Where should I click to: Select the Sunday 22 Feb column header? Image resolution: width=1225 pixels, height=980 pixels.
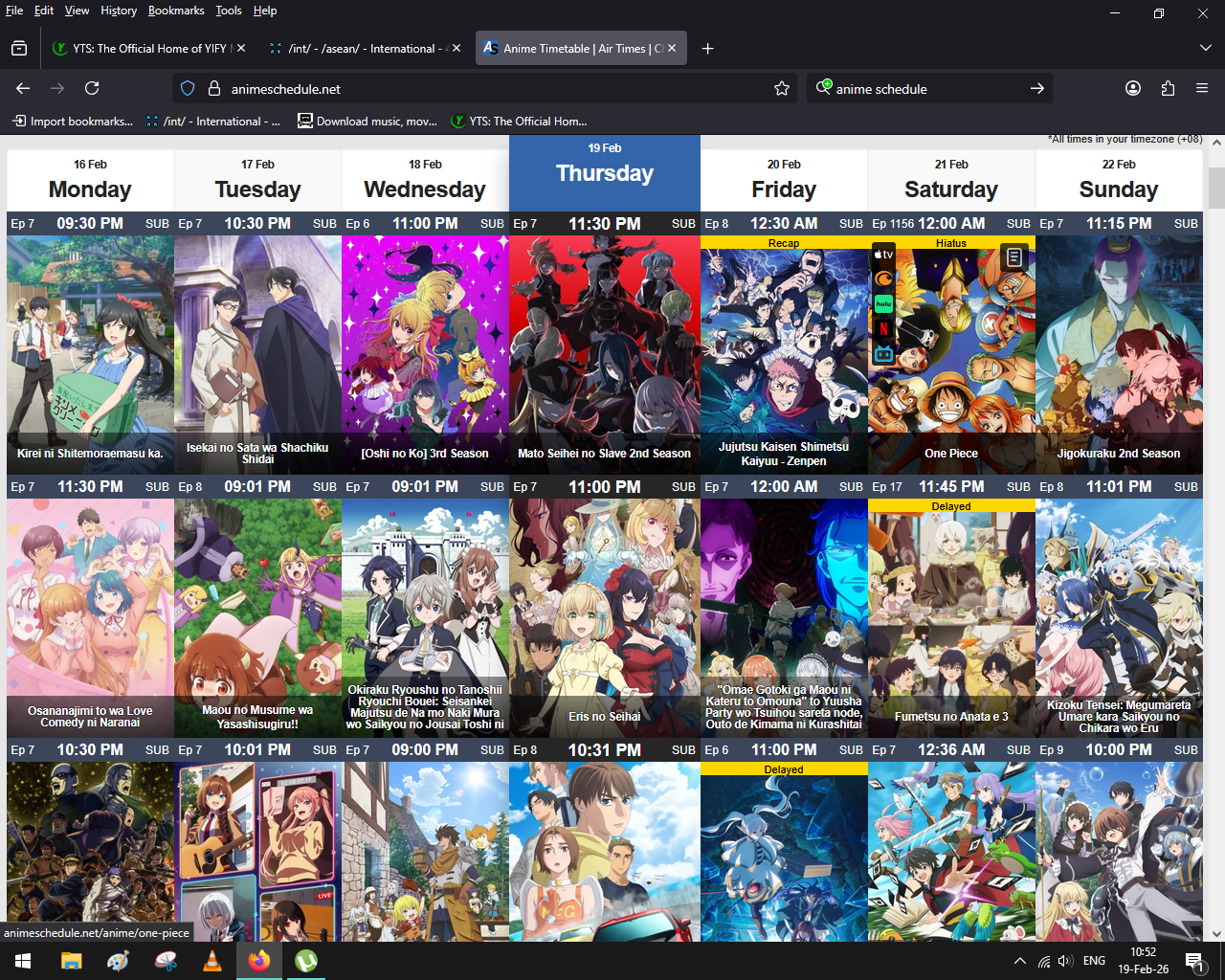click(x=1119, y=180)
